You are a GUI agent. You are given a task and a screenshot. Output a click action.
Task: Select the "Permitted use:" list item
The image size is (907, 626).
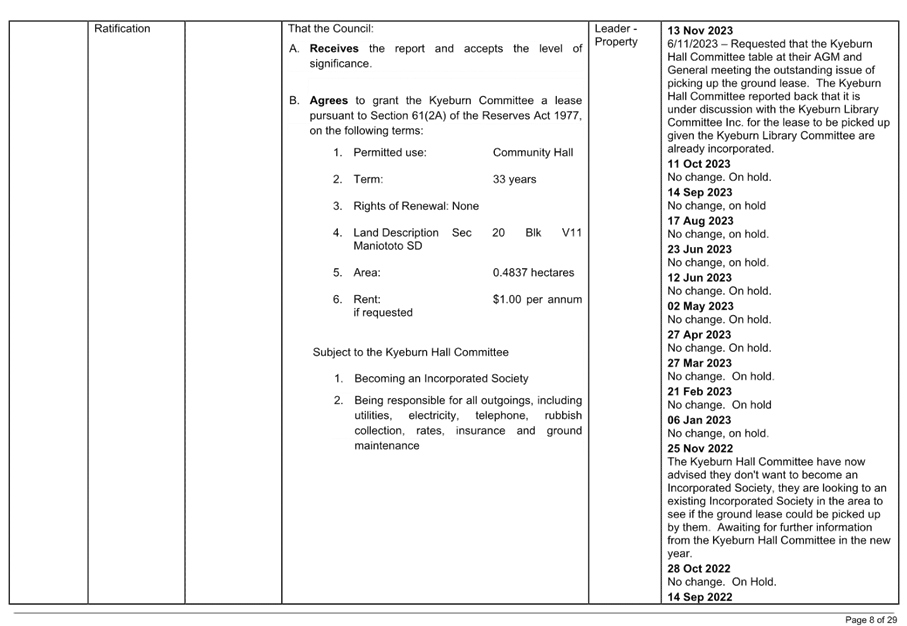[390, 153]
